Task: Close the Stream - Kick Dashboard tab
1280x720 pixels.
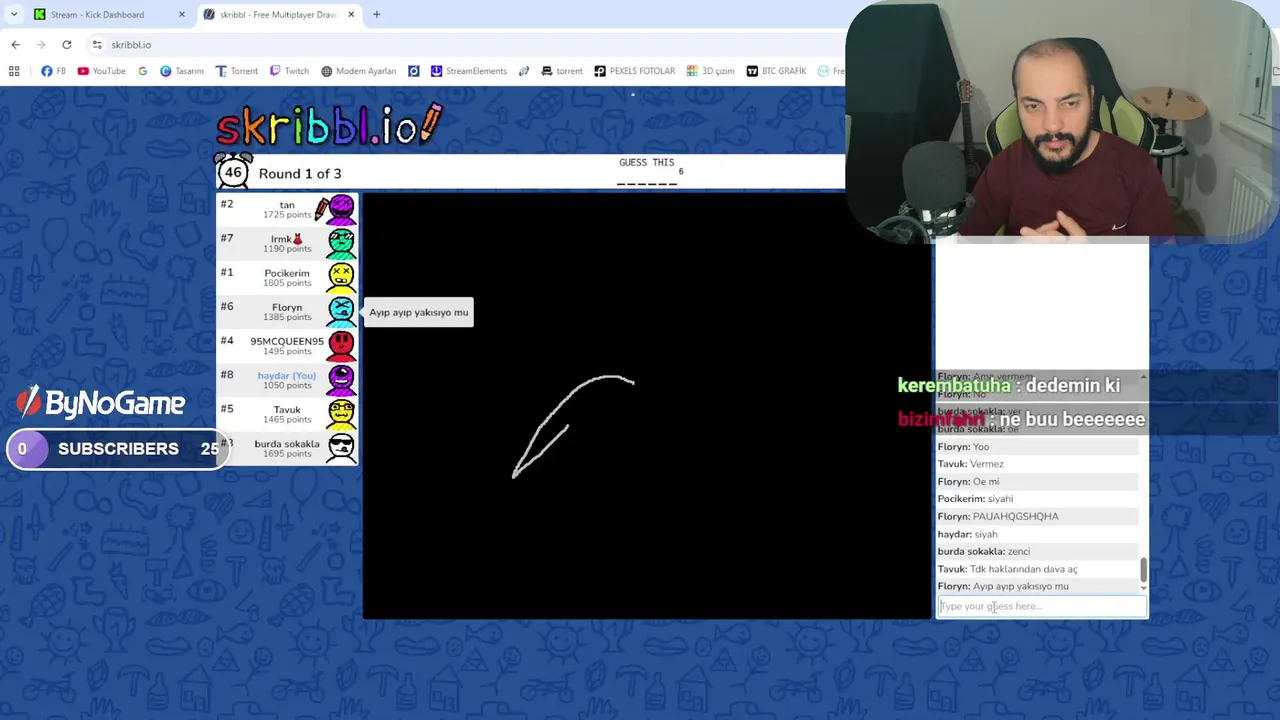Action: [181, 14]
